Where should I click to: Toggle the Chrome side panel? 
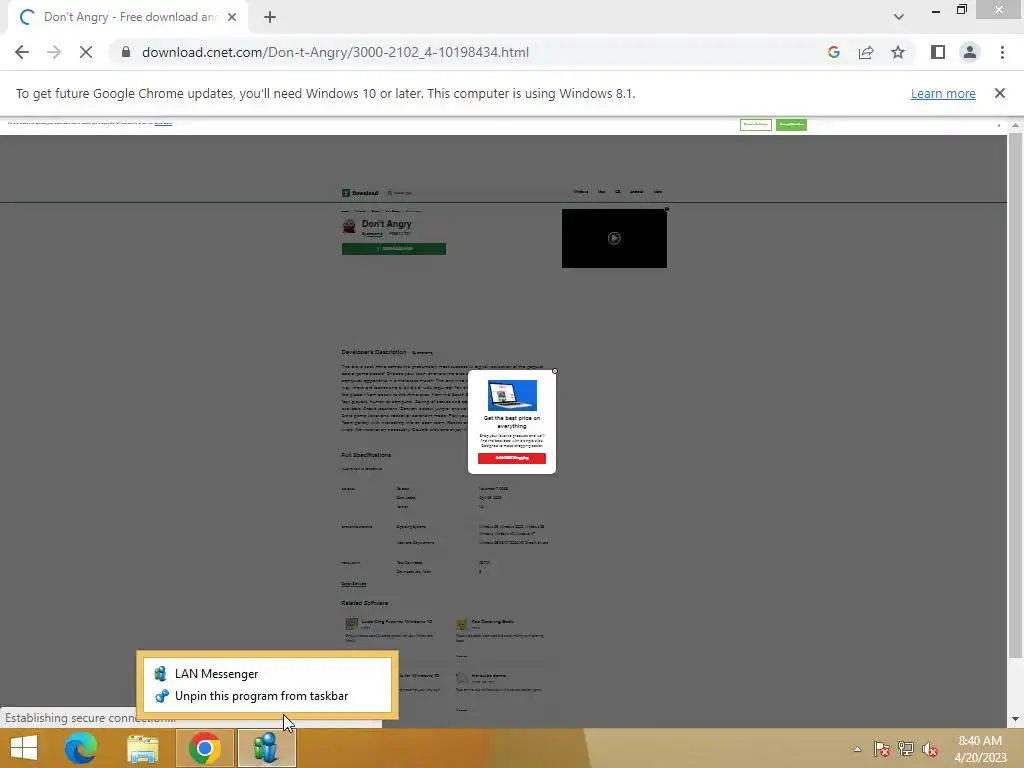[x=938, y=52]
